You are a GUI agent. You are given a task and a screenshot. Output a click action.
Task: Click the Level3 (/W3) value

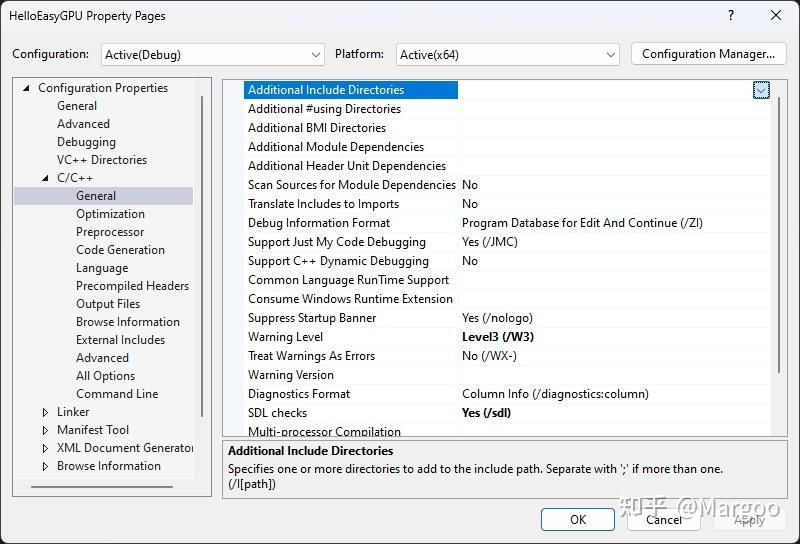click(x=498, y=337)
